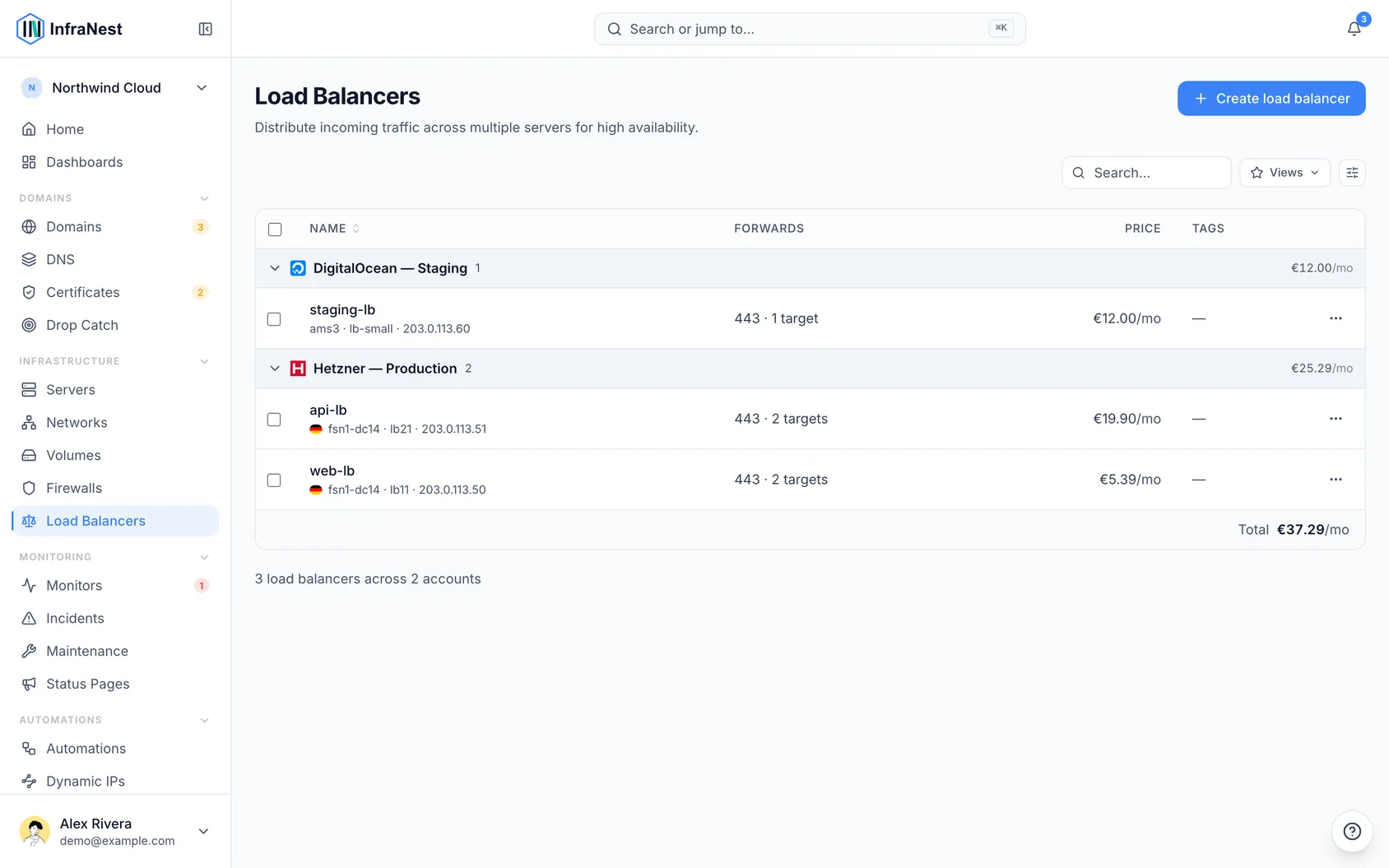Click the Incidents warning triangle icon
Screen dimensions: 1389x868
(x=29, y=619)
